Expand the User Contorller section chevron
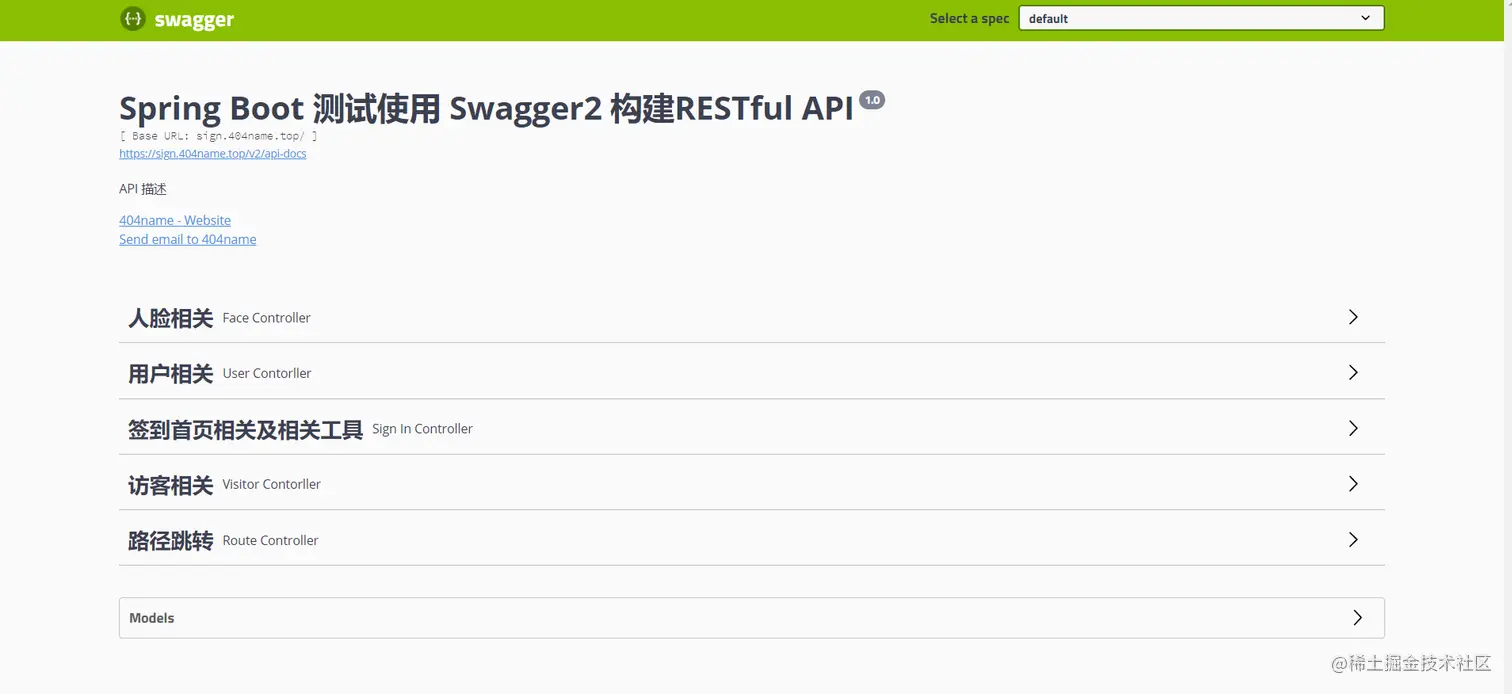Viewport: 1512px width, 694px height. point(1353,372)
